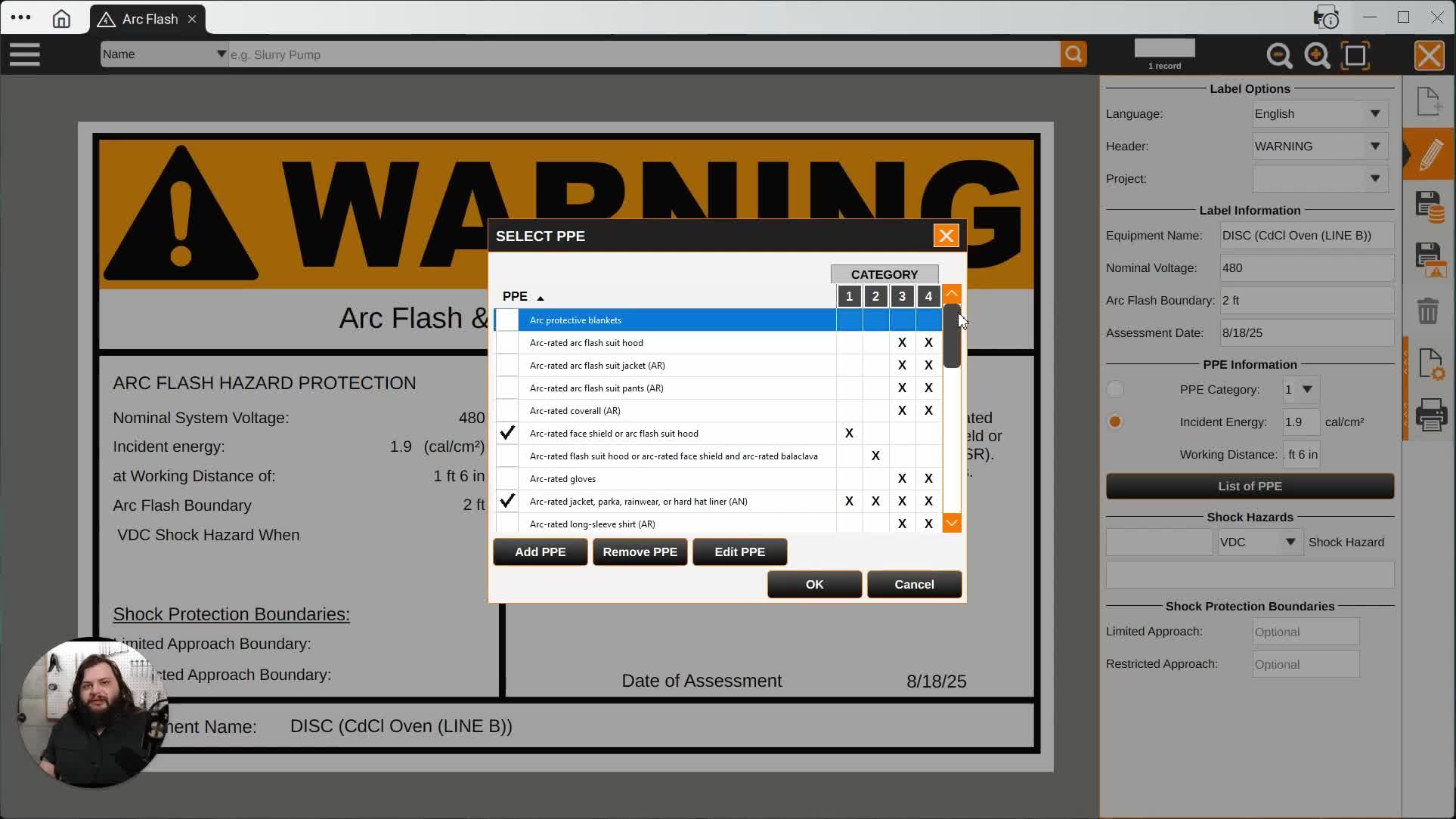Open the Project dropdown
Screen dimensions: 1456x819
1320,179
